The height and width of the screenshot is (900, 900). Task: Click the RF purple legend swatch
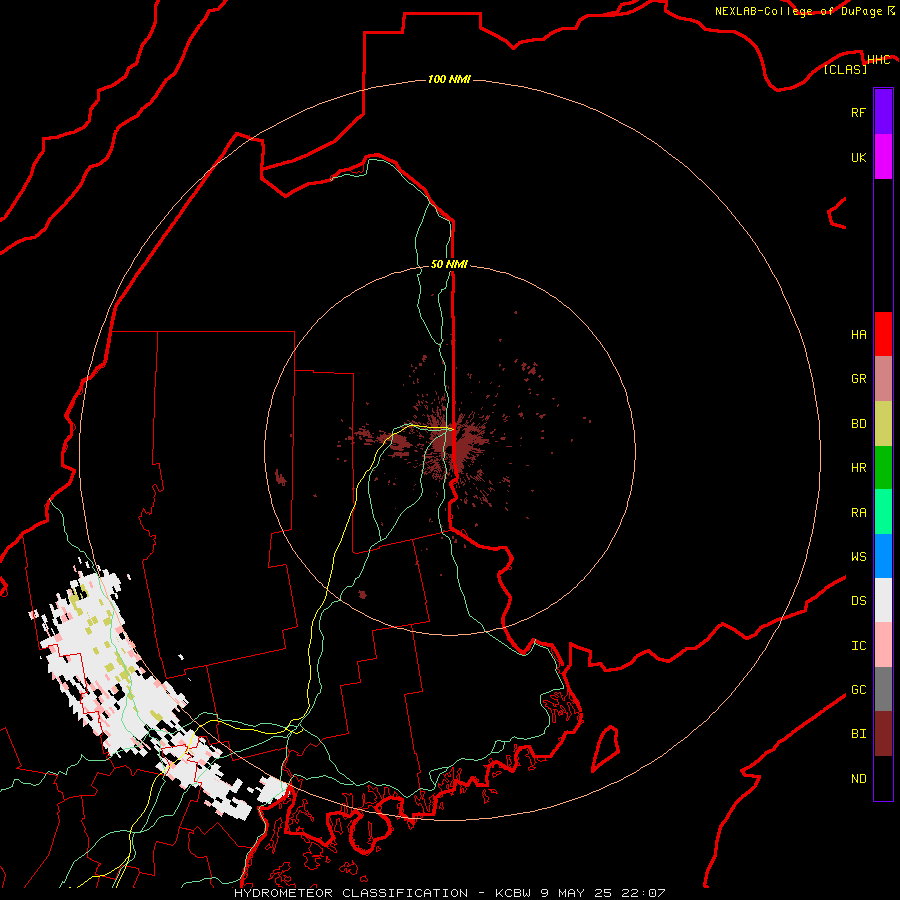883,112
